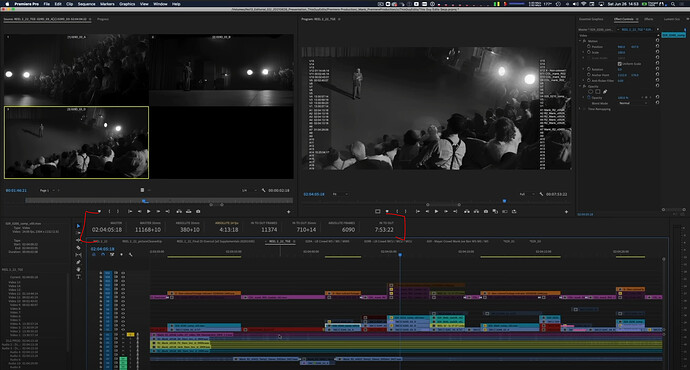Collapse the Opacity effect group

click(580, 86)
